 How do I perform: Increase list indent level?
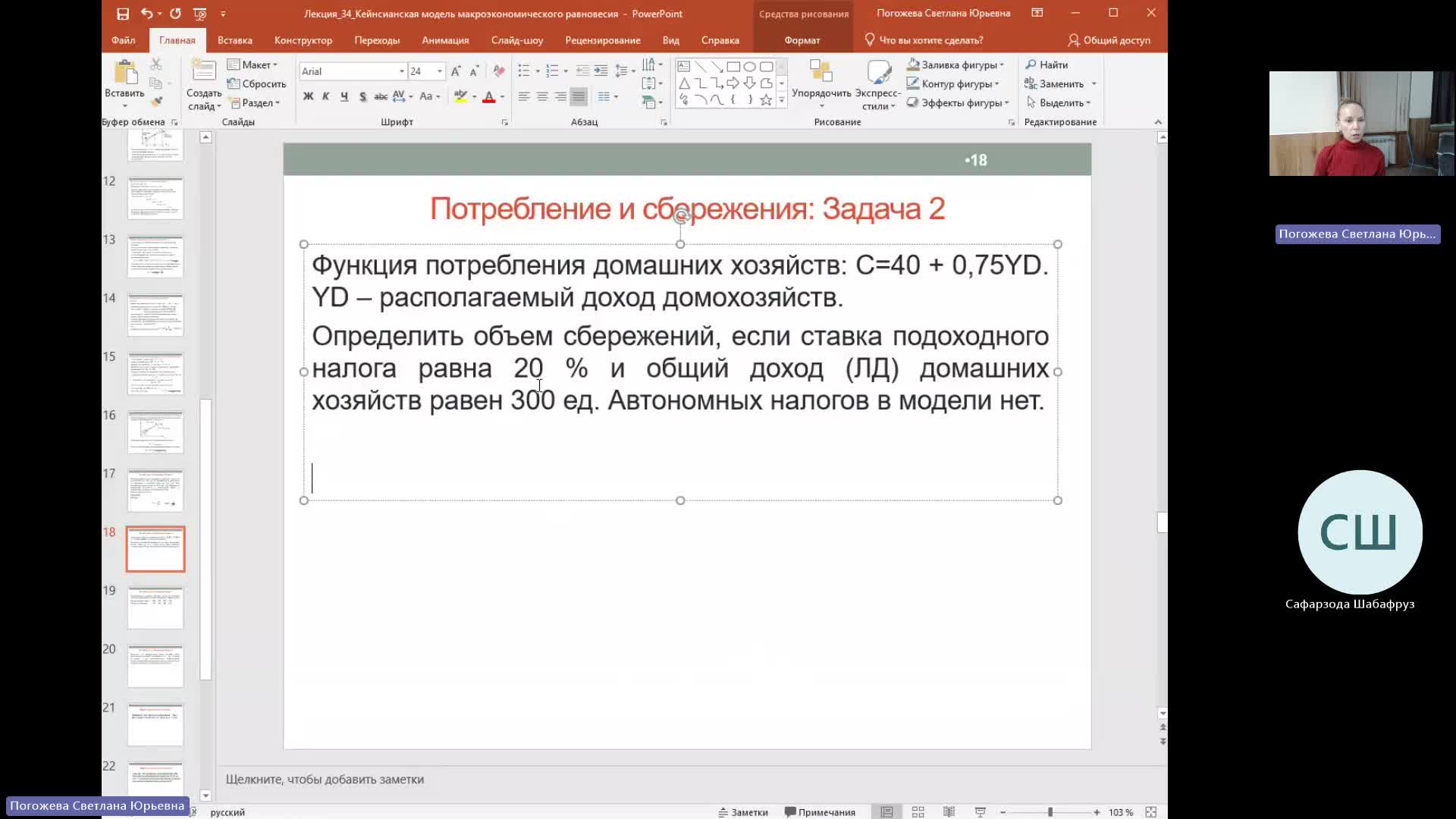pyautogui.click(x=601, y=71)
